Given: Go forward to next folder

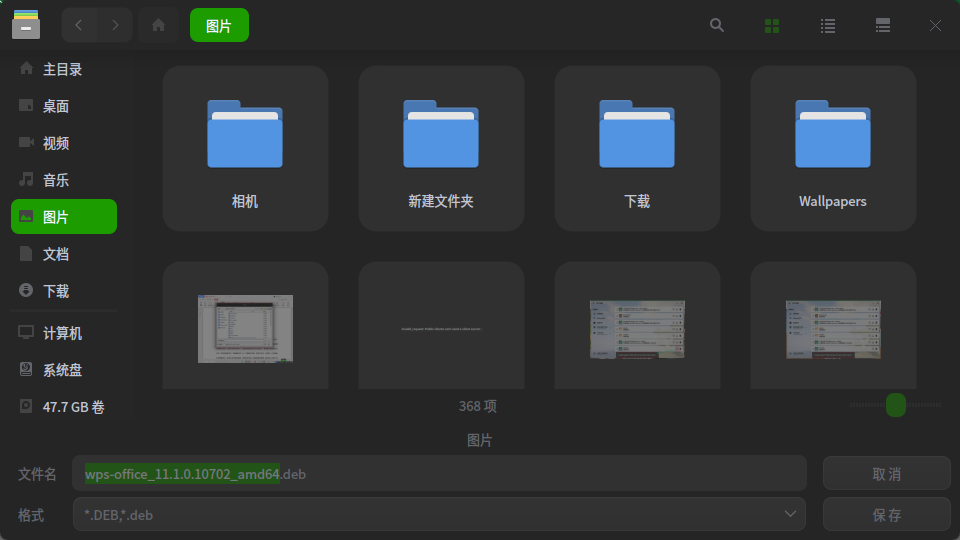Looking at the screenshot, I should (x=115, y=25).
